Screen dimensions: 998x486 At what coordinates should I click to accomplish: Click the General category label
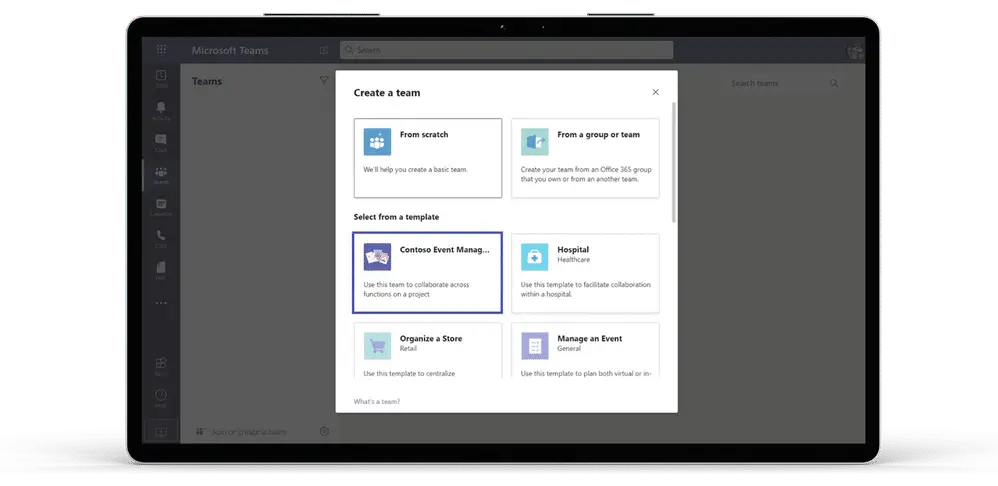click(569, 349)
